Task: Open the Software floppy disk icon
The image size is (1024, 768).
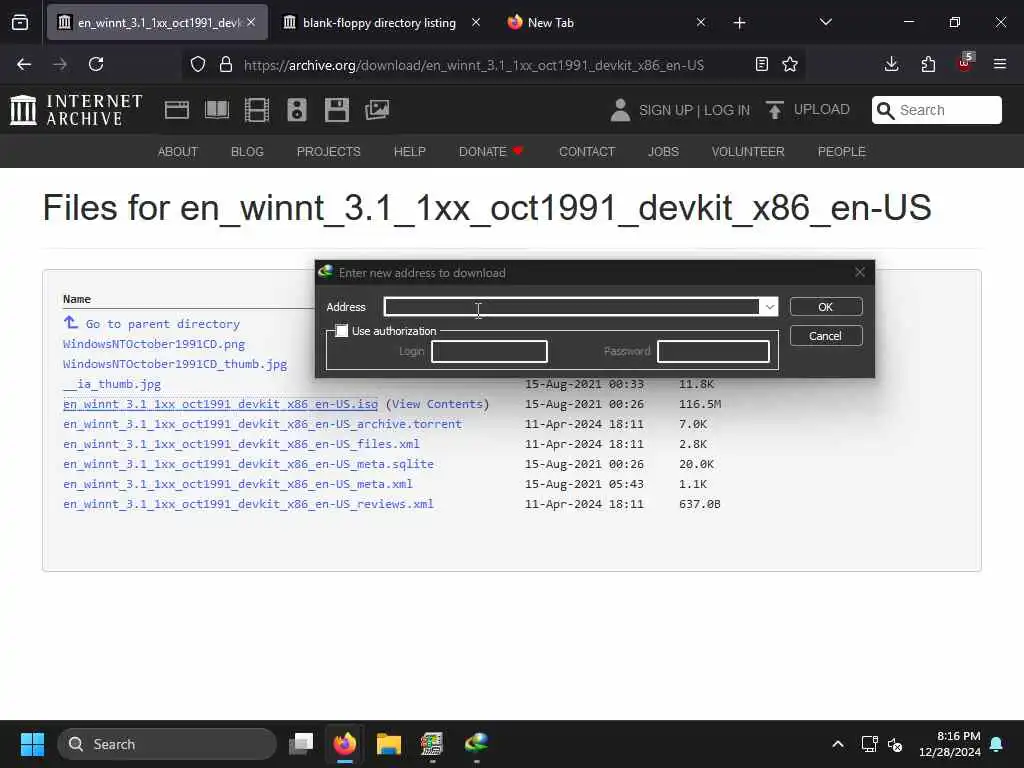Action: pos(337,110)
